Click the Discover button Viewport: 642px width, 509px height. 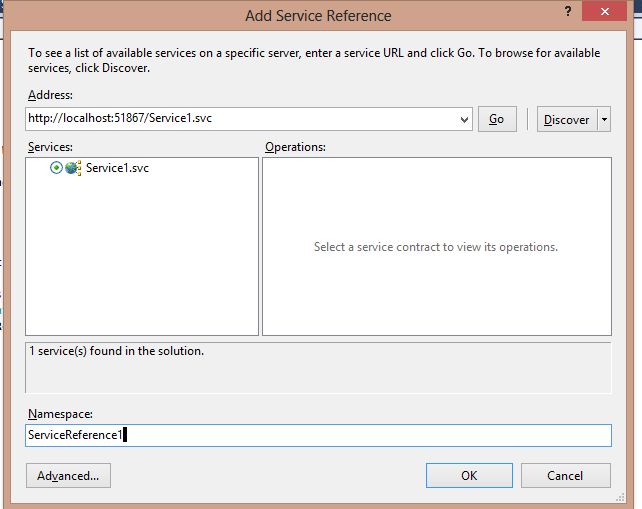coord(566,119)
